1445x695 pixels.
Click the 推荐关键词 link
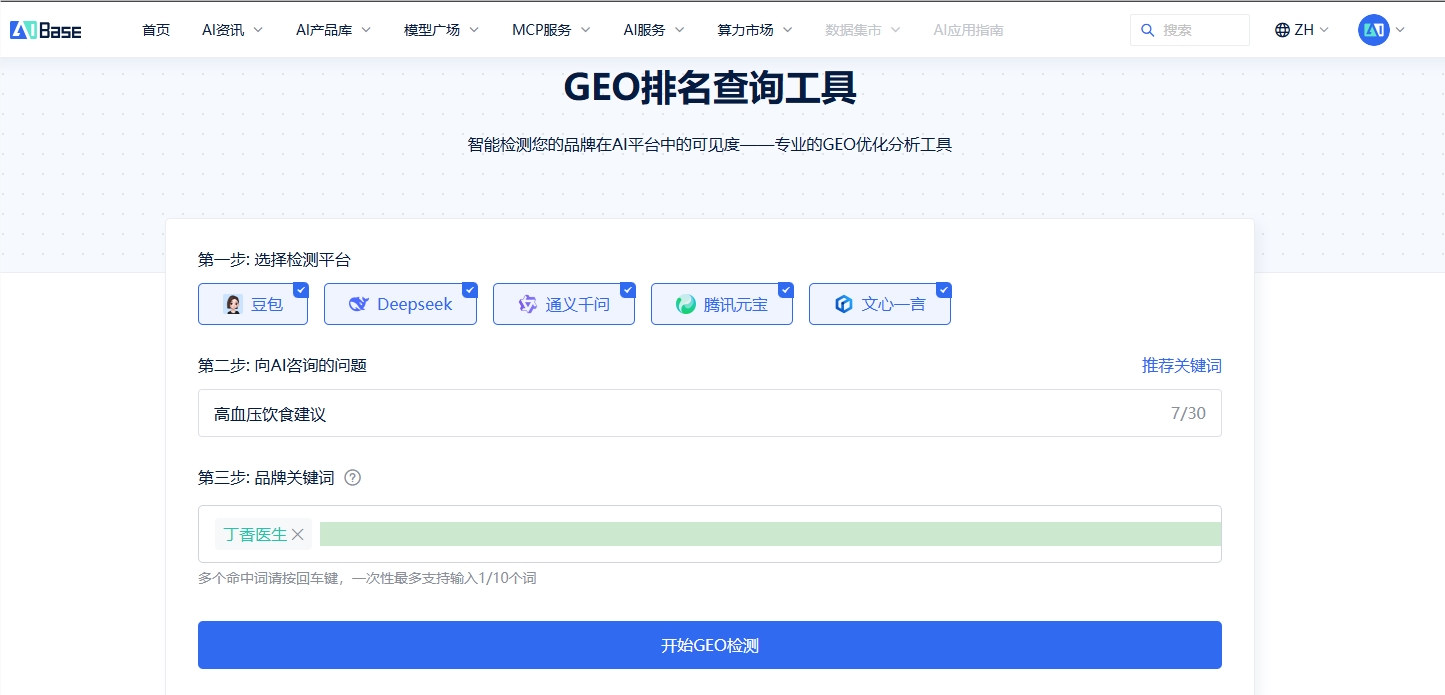(1182, 366)
